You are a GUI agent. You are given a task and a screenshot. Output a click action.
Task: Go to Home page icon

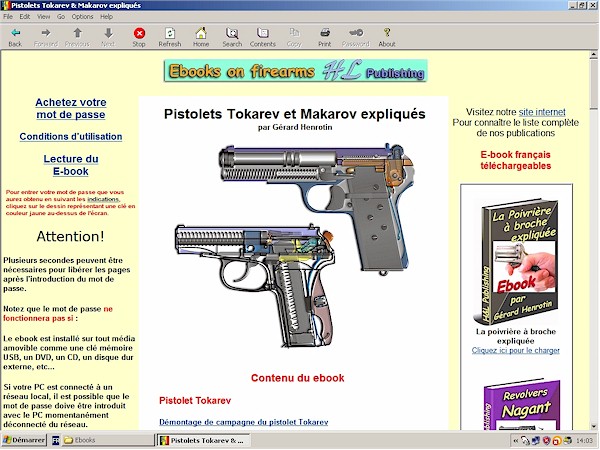pos(201,37)
